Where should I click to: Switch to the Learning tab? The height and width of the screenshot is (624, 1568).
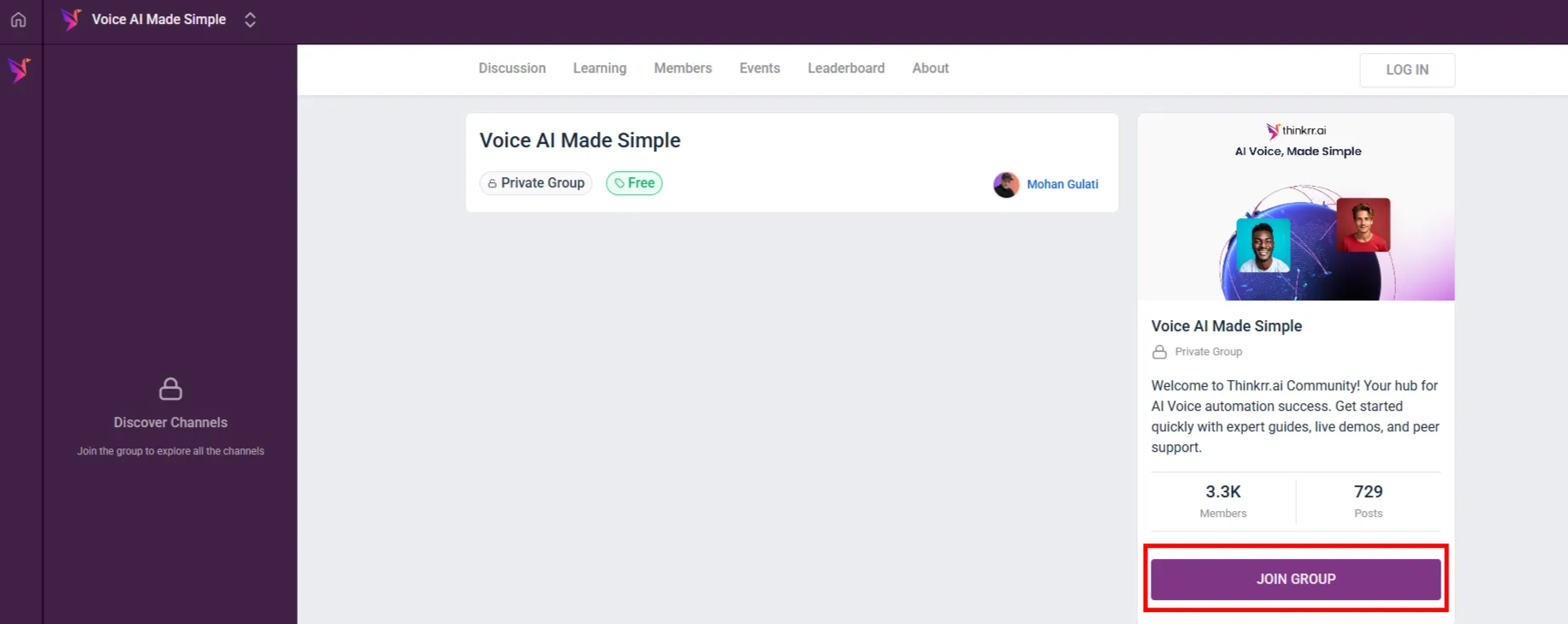point(600,68)
